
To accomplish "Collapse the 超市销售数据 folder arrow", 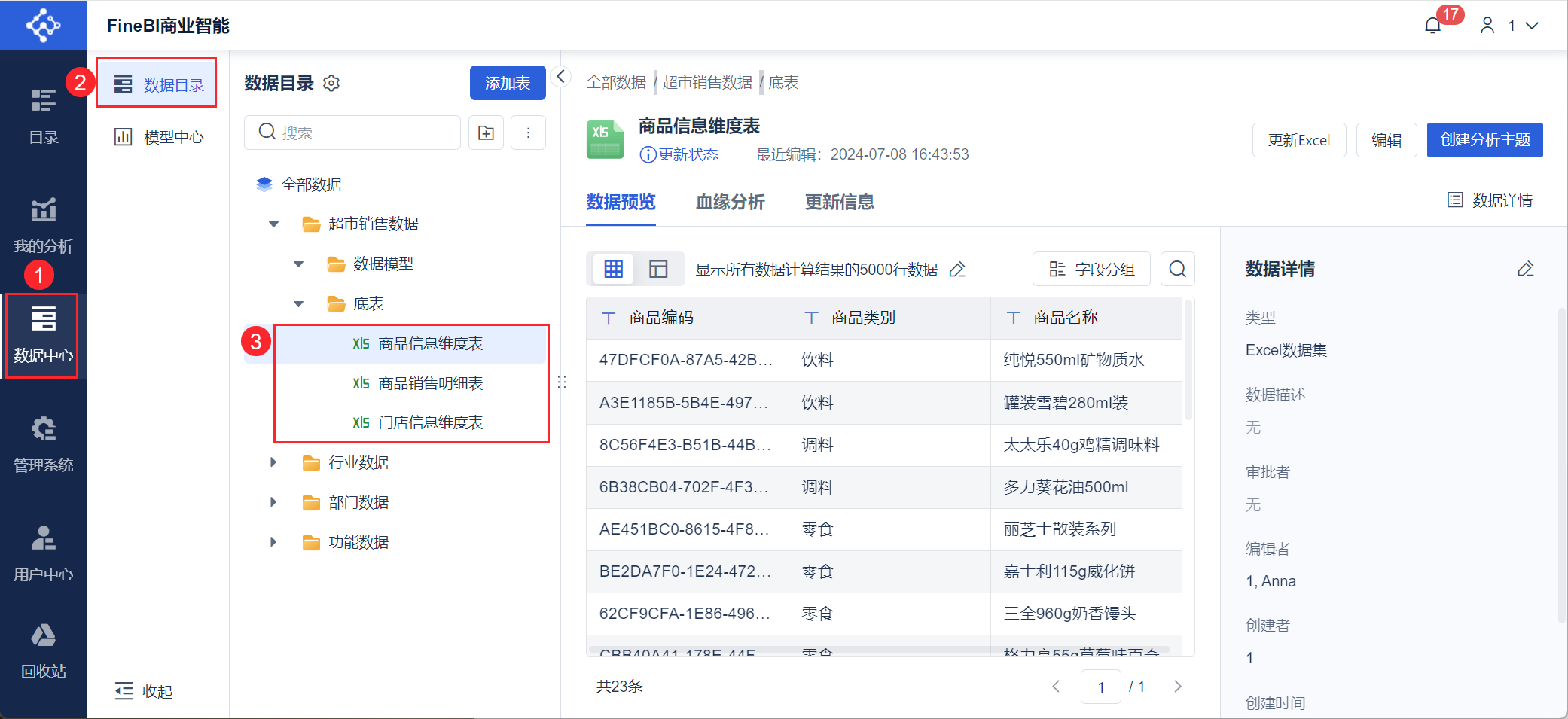I will click(274, 224).
